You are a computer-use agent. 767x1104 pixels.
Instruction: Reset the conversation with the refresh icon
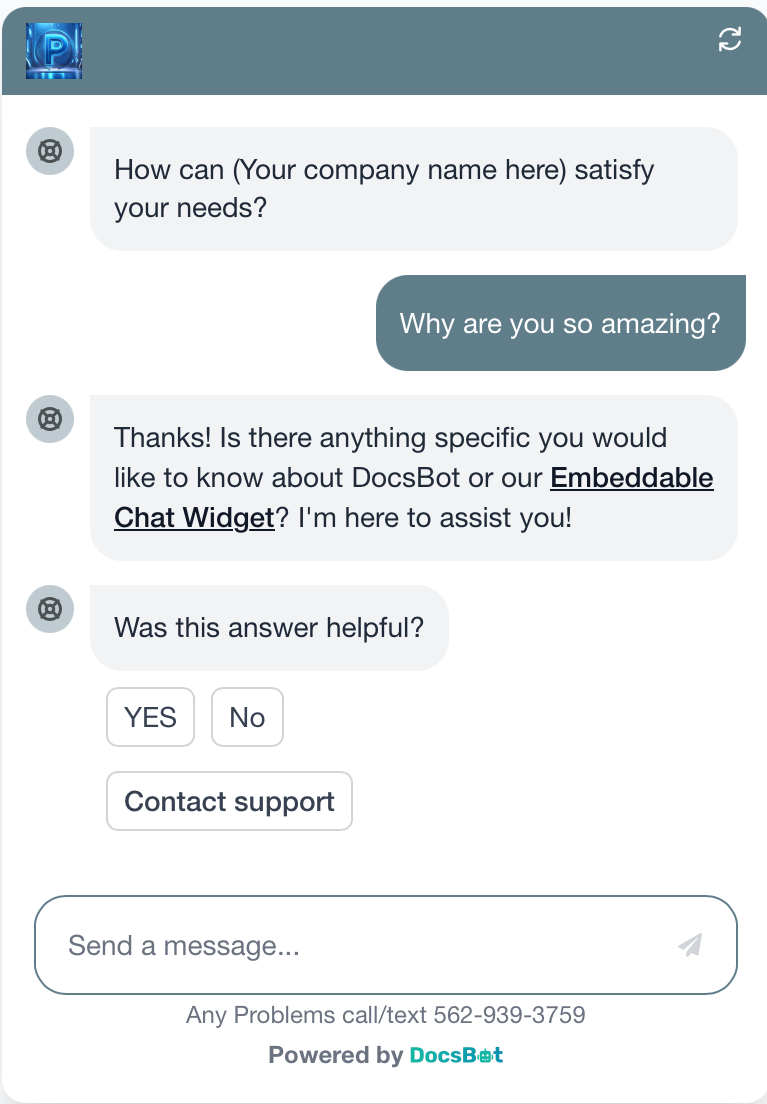pos(730,39)
